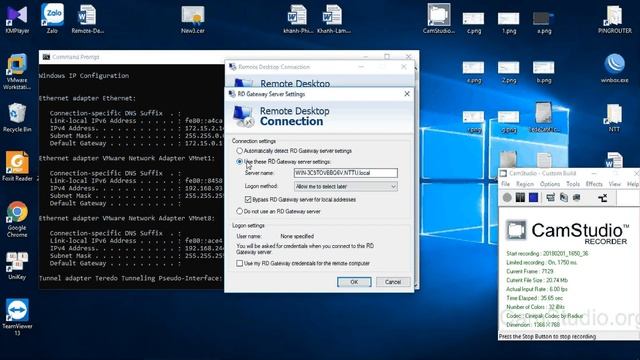Open the View menu in CamStudio
Screen dimensions: 640x360
point(615,184)
